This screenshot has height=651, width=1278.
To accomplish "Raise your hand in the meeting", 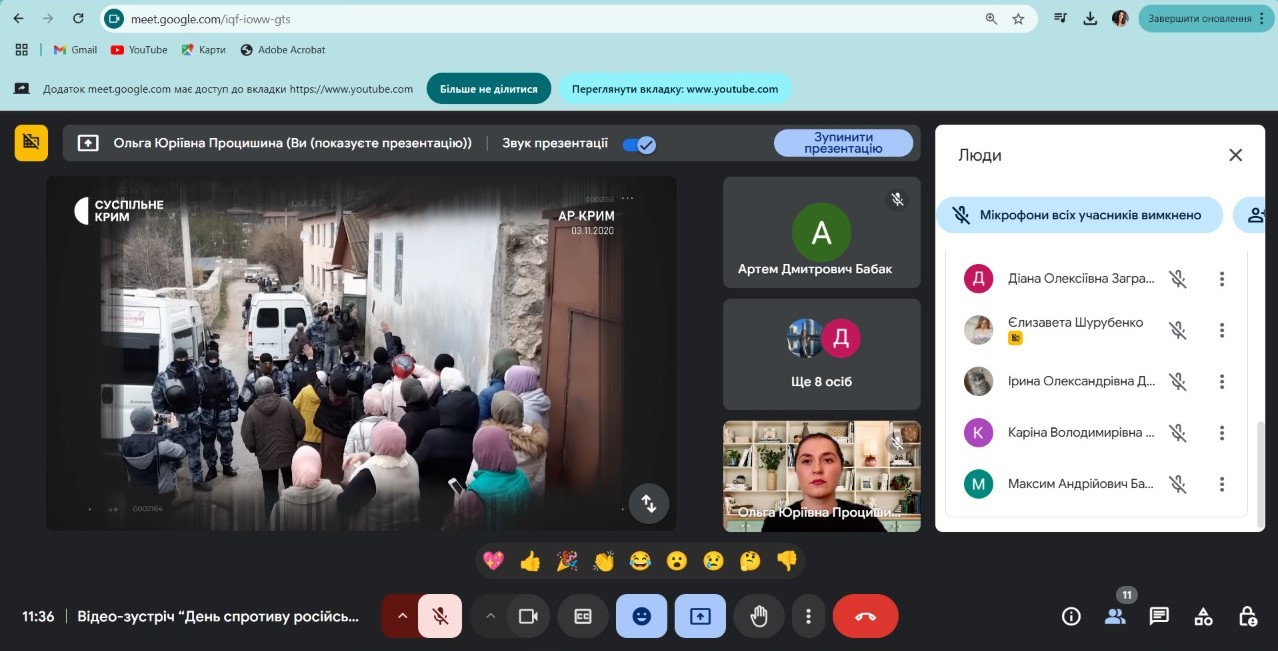I will [758, 616].
